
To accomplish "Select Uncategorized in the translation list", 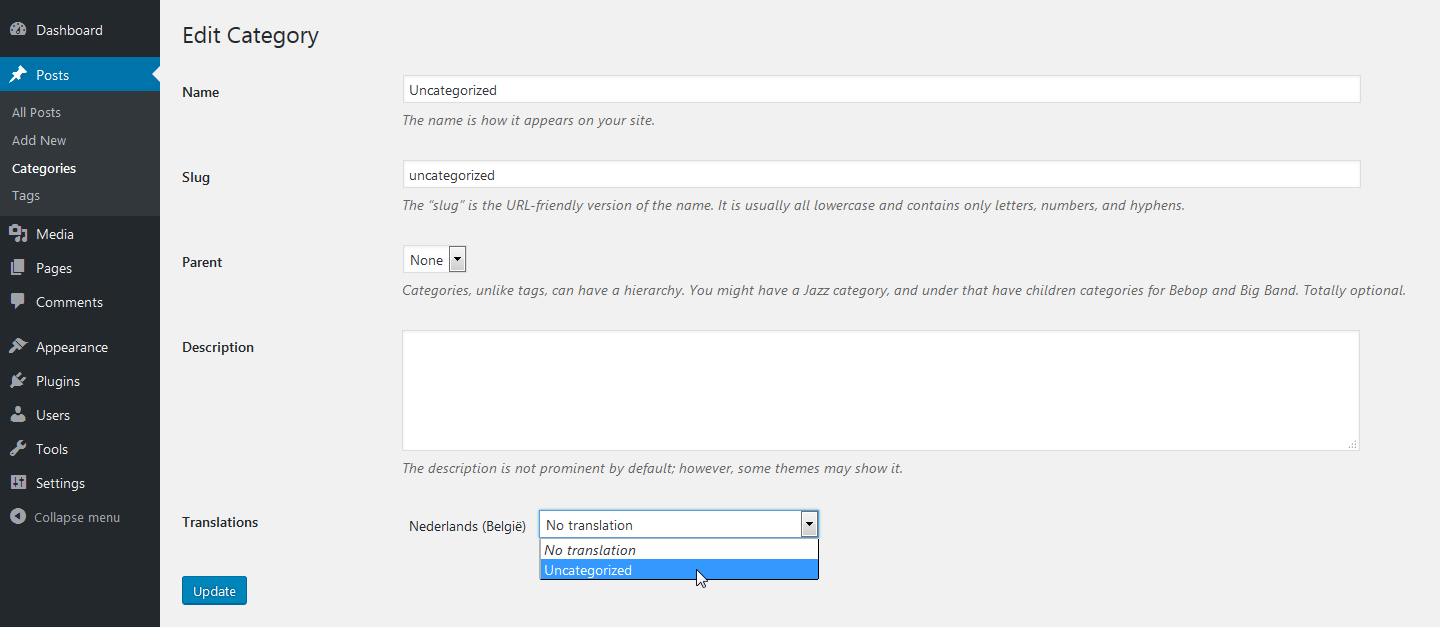I will 588,570.
